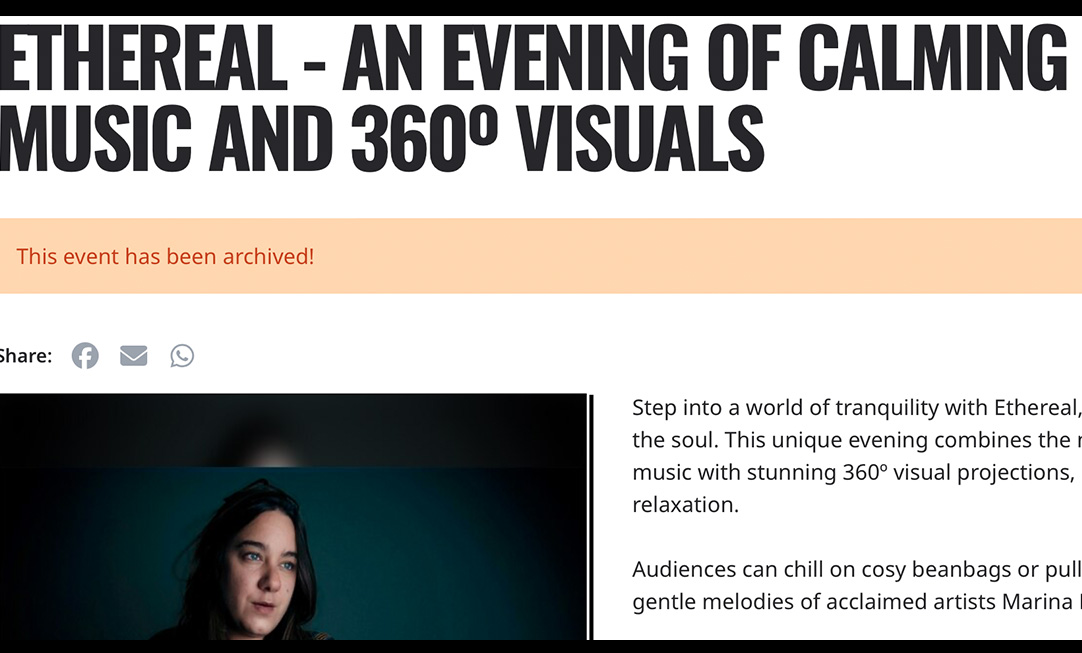Click the word "ETHEREAL" in the title
This screenshot has width=1082, height=653.
pos(143,60)
